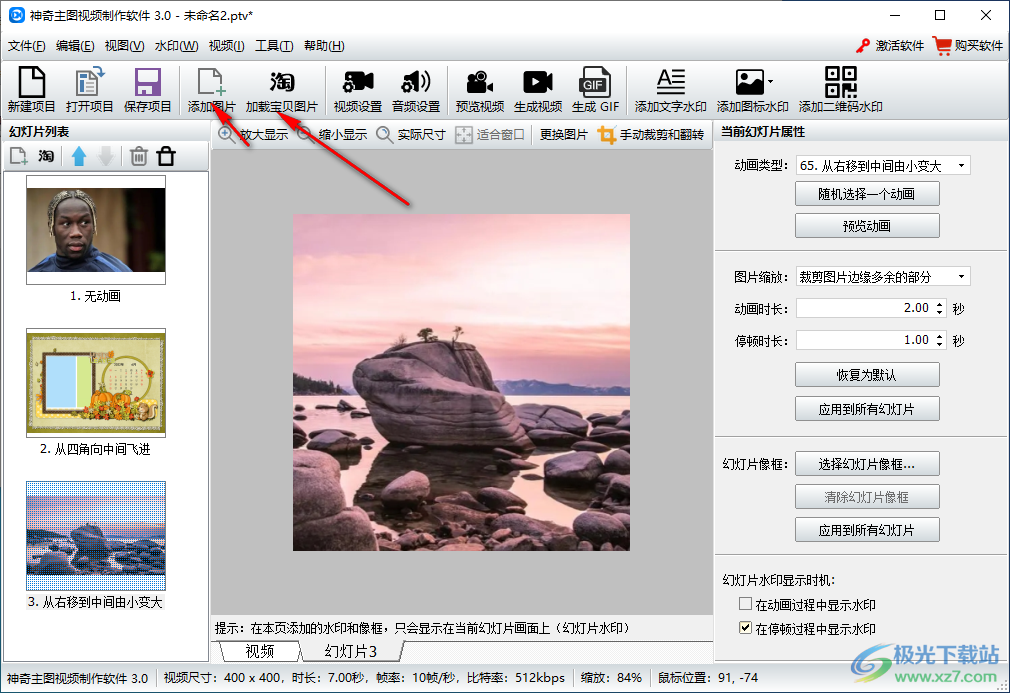Open the 帮助(H) menu
The width and height of the screenshot is (1010, 693).
click(x=324, y=46)
